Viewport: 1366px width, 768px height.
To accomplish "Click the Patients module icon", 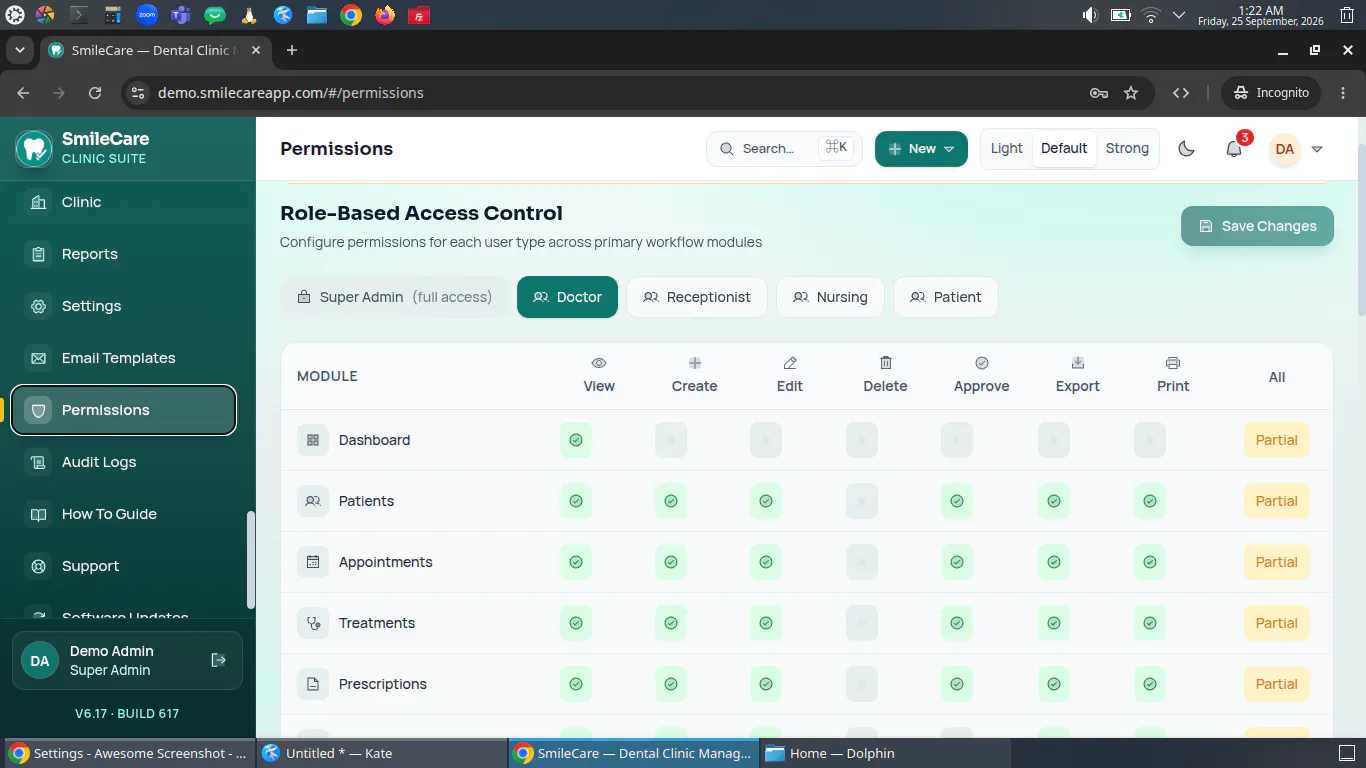I will (313, 501).
